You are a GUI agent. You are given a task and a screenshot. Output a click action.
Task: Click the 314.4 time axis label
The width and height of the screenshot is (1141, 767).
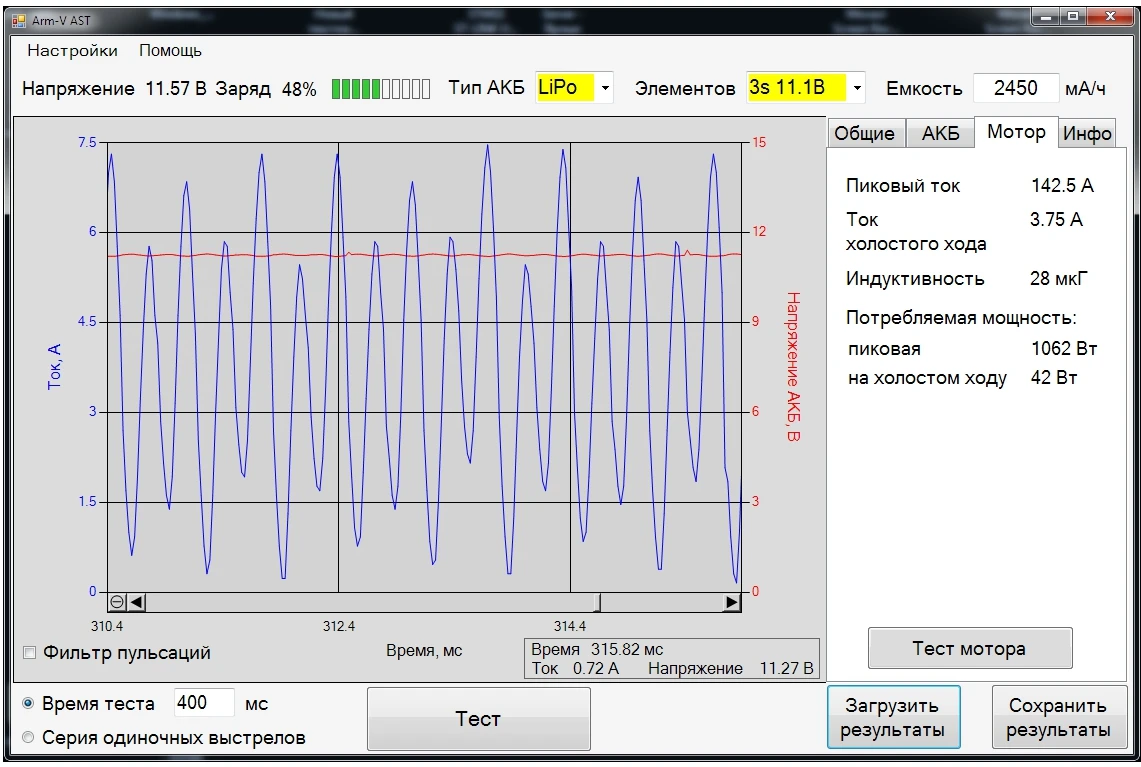point(570,626)
